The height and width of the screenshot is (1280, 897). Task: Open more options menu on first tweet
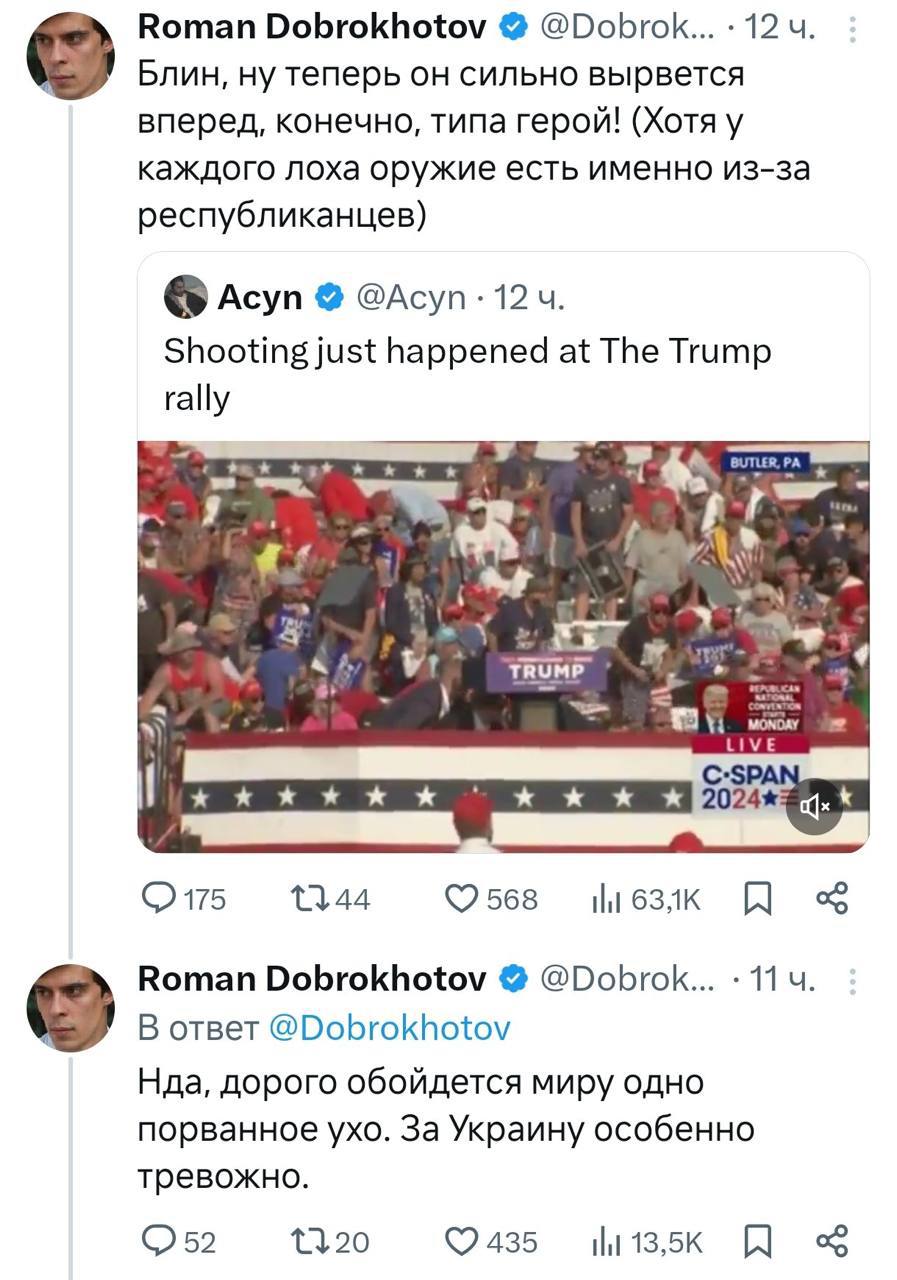coord(852,32)
